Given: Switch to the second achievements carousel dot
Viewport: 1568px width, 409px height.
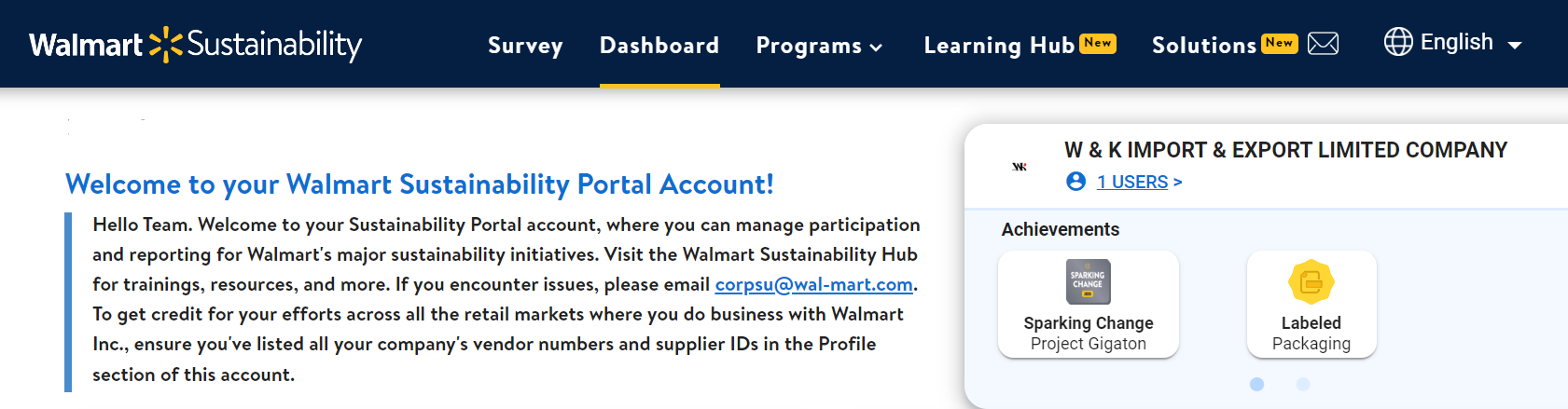Looking at the screenshot, I should [1303, 384].
